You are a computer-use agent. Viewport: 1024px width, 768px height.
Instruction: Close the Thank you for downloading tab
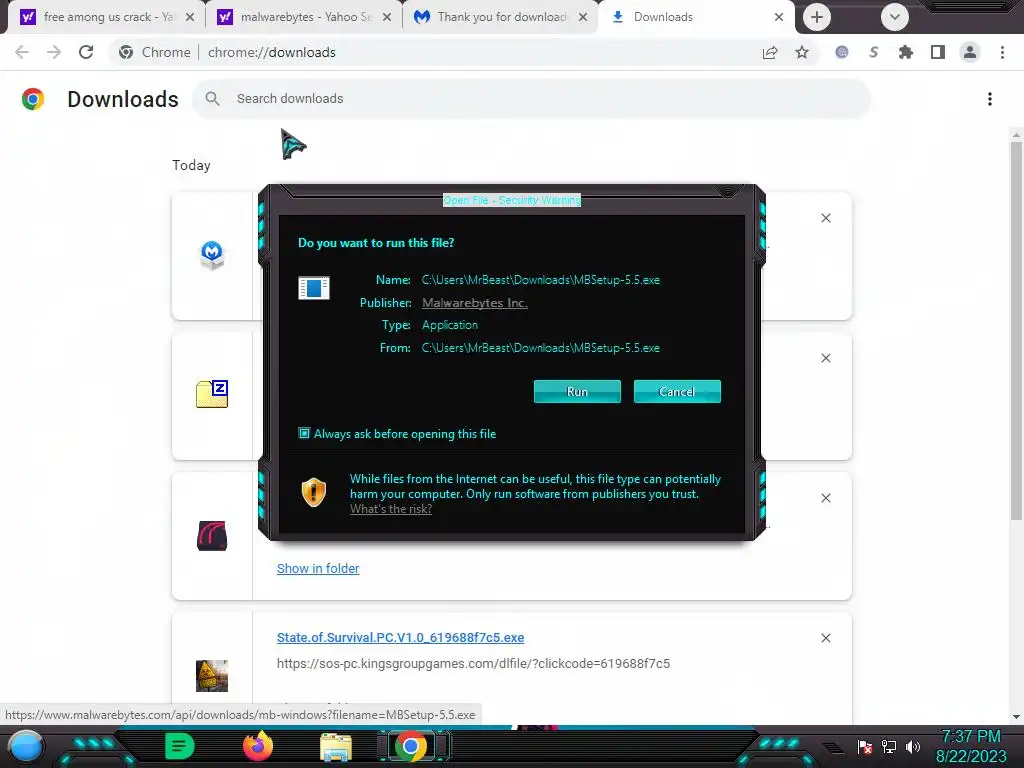(x=583, y=17)
